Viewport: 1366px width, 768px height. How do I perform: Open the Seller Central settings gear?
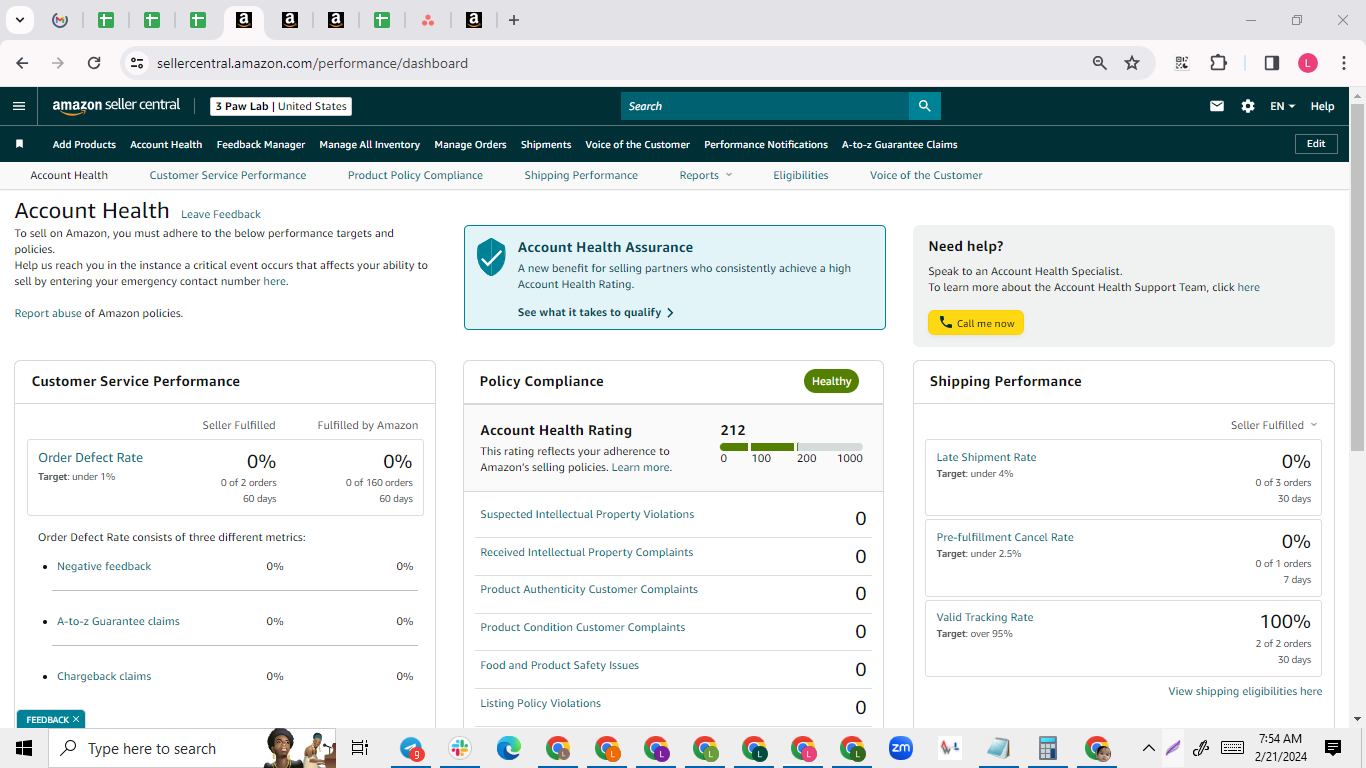pyautogui.click(x=1248, y=106)
